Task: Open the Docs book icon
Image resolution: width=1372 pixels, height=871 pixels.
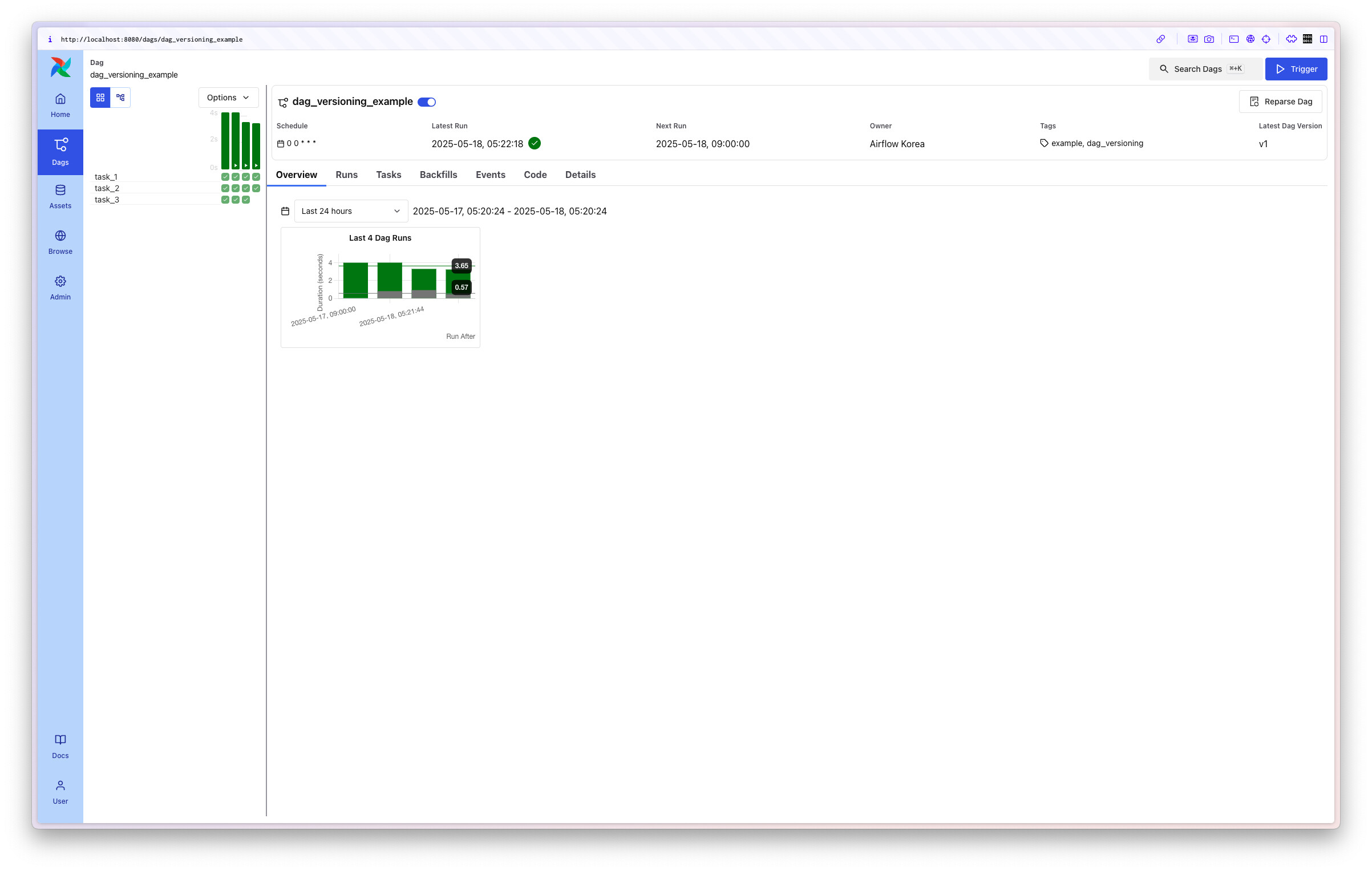Action: (60, 746)
